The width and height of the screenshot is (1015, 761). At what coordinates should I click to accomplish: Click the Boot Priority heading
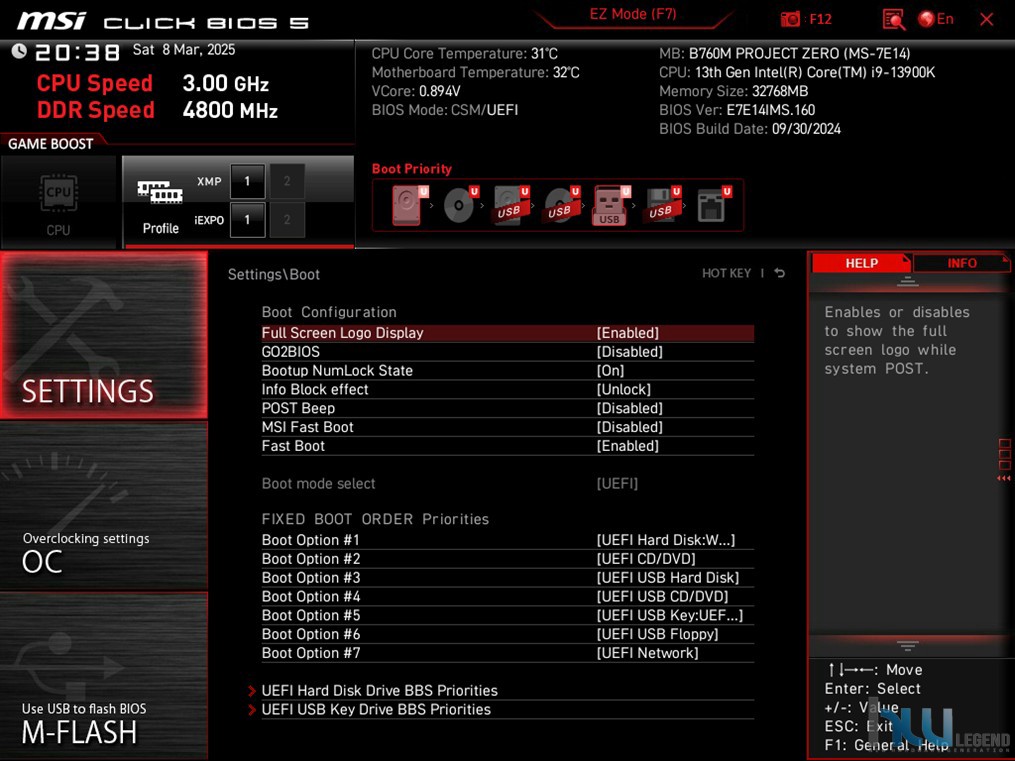click(412, 169)
